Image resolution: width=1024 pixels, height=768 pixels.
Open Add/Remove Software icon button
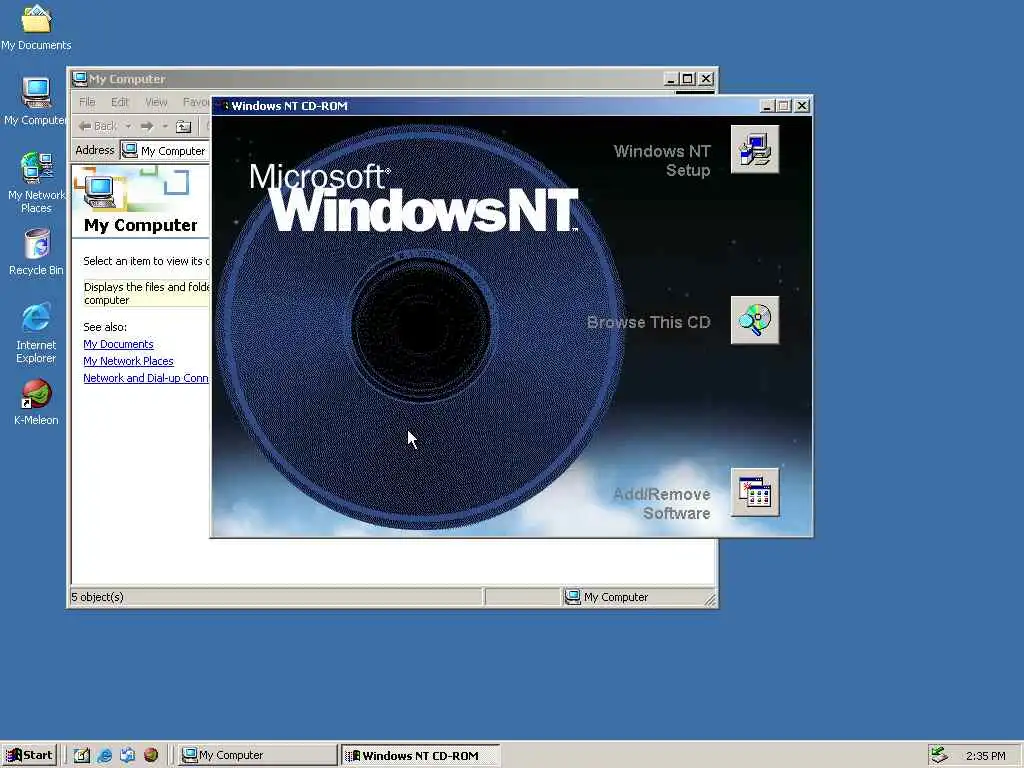pos(755,492)
